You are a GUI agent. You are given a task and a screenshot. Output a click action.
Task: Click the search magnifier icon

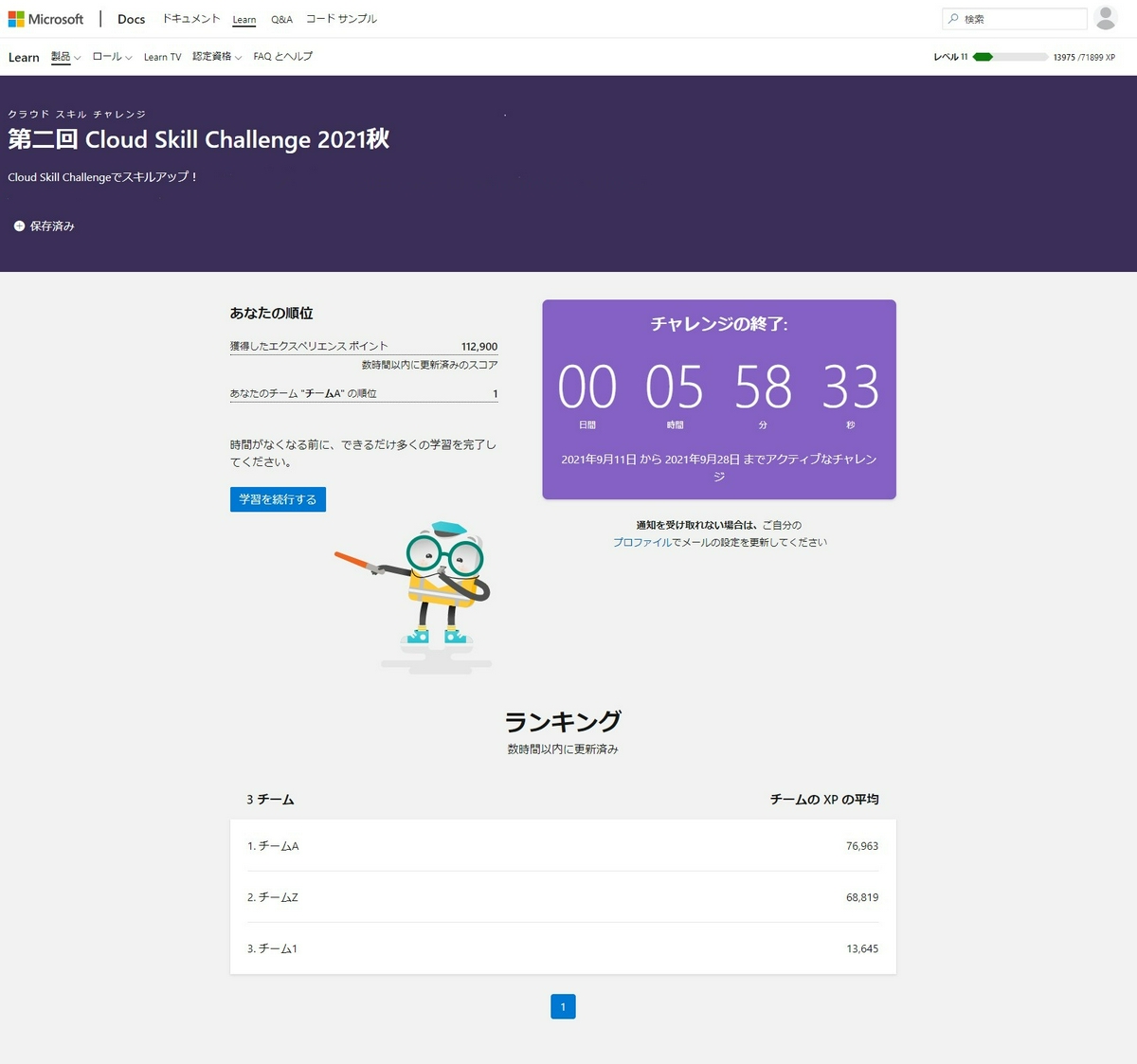[953, 19]
